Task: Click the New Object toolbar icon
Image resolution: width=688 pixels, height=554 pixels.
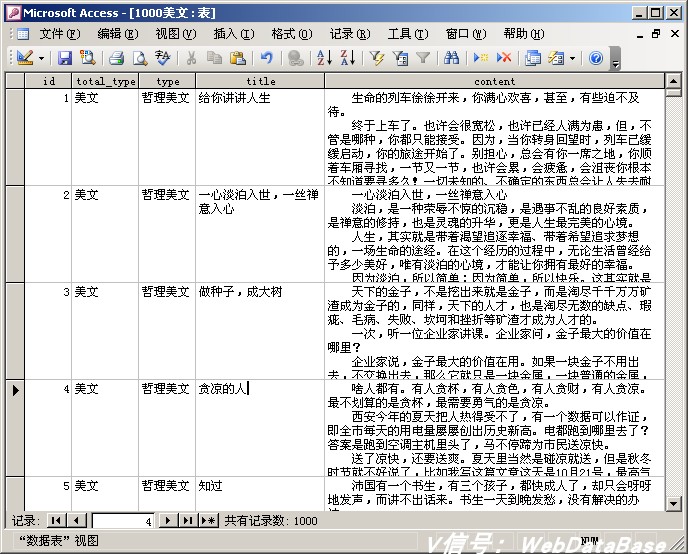Action: (556, 58)
